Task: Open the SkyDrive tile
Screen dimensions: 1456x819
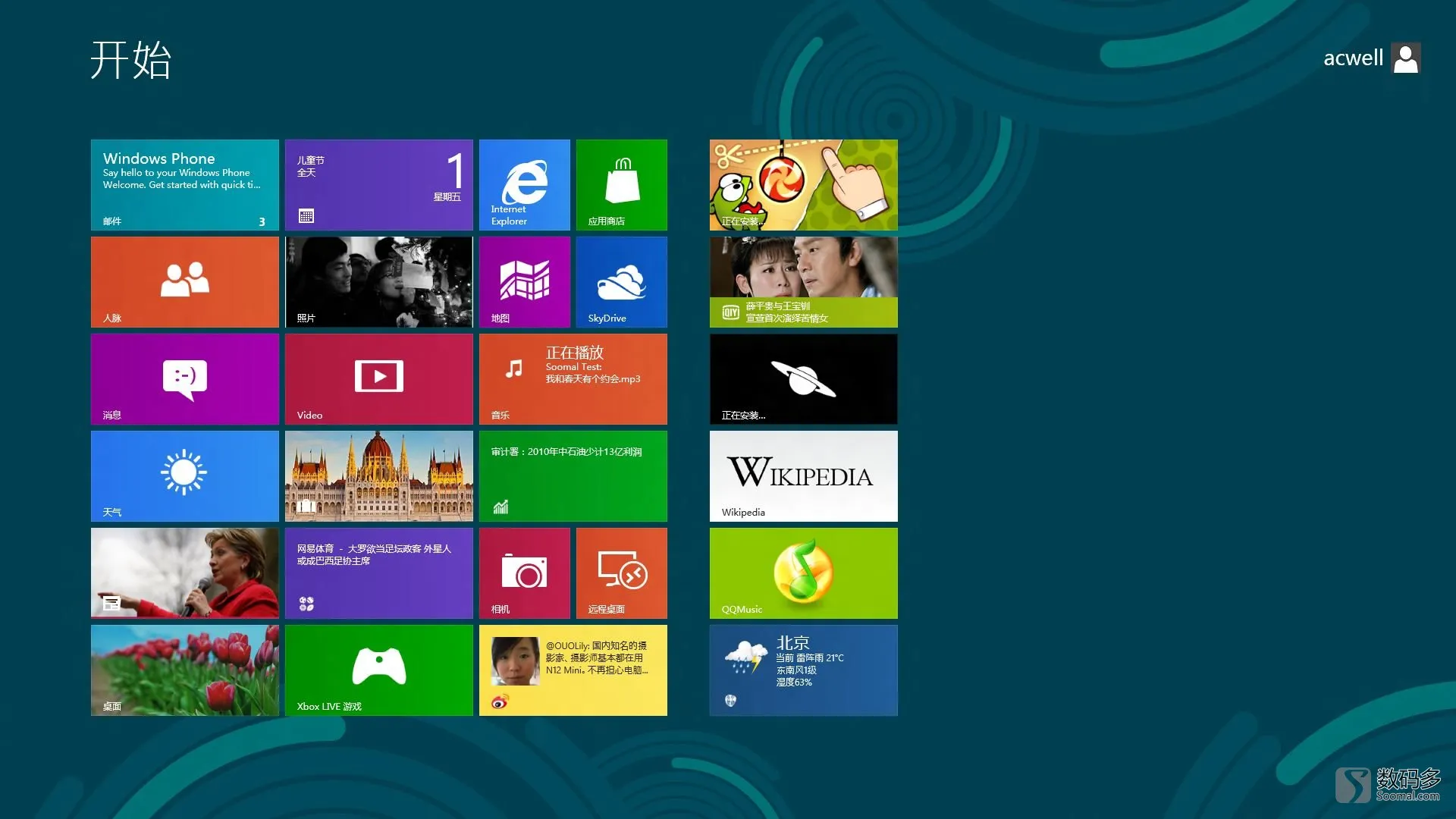Action: (622, 282)
